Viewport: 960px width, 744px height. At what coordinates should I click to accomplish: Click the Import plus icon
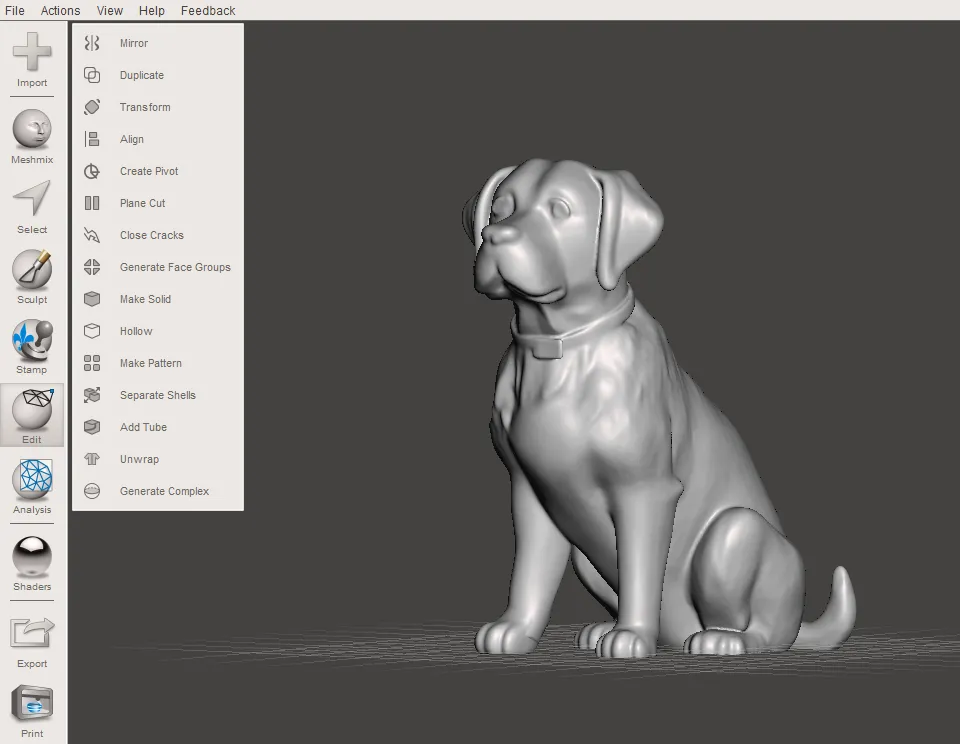(32, 51)
